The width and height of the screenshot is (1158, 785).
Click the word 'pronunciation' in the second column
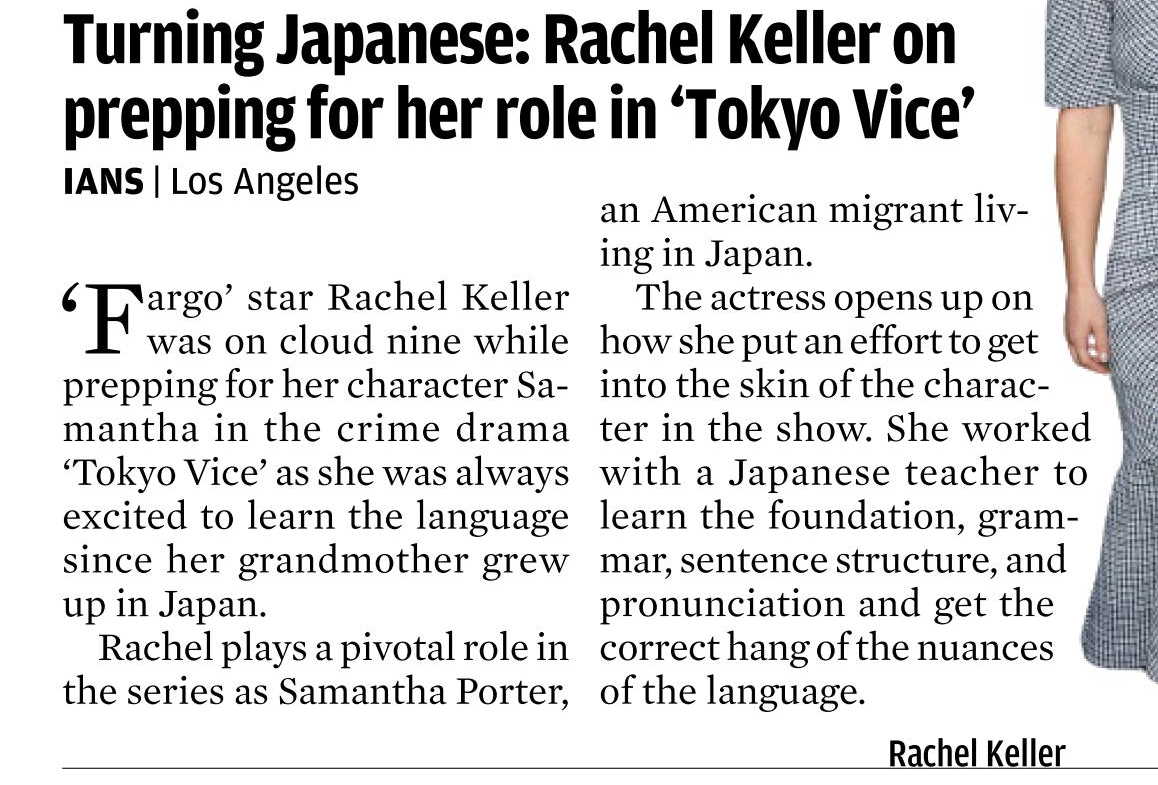pyautogui.click(x=722, y=605)
